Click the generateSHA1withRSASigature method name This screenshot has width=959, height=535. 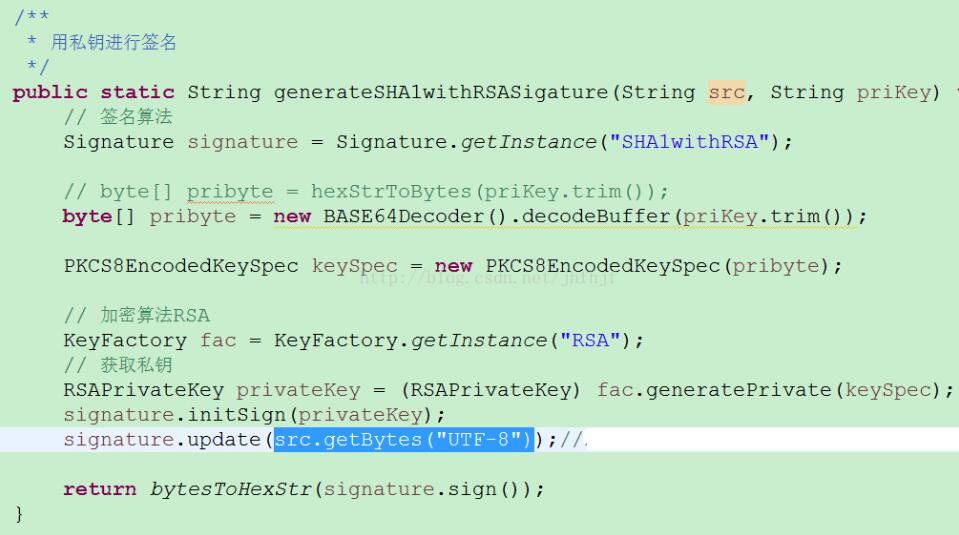[441, 92]
